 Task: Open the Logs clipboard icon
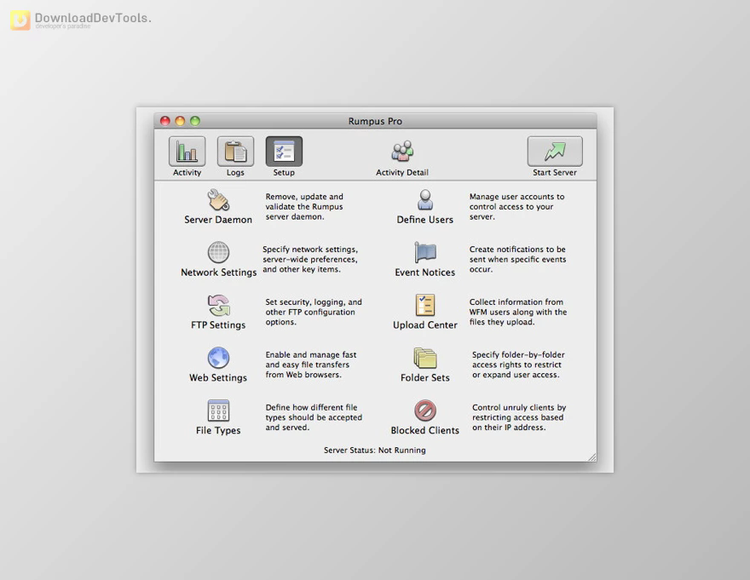pos(235,151)
